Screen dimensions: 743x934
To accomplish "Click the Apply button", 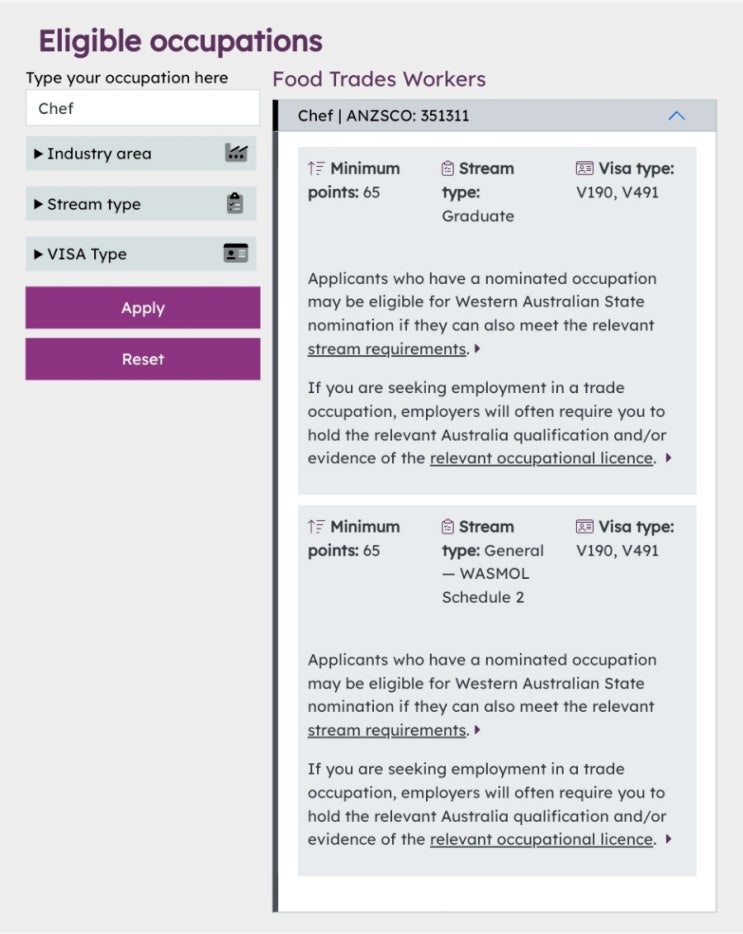I will (x=143, y=308).
